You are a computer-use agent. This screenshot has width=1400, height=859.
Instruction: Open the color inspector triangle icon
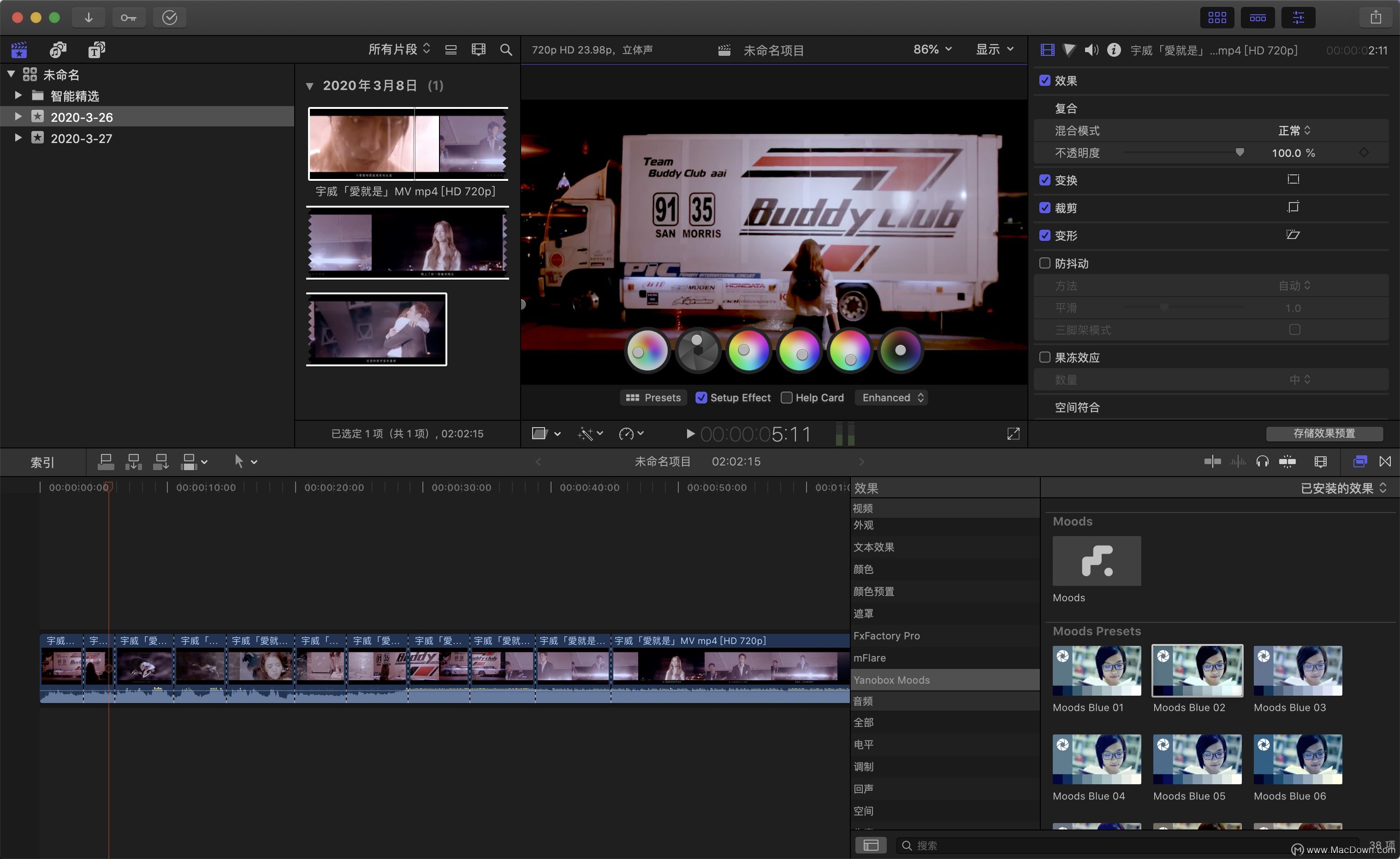[x=1069, y=50]
